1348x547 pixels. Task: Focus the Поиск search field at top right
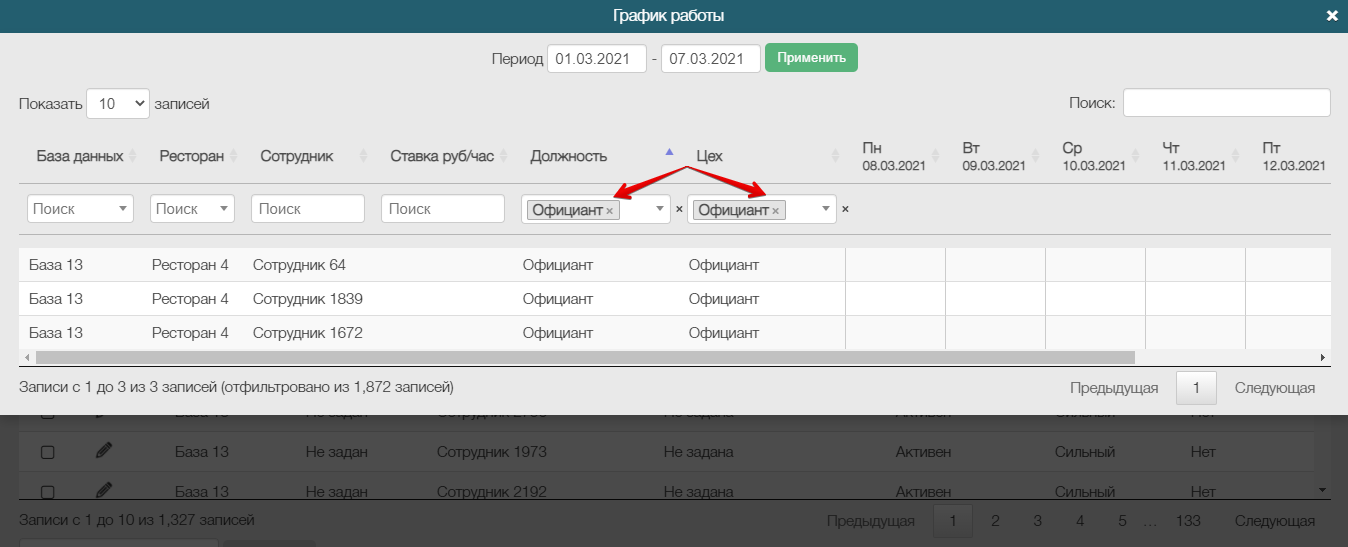[1226, 103]
